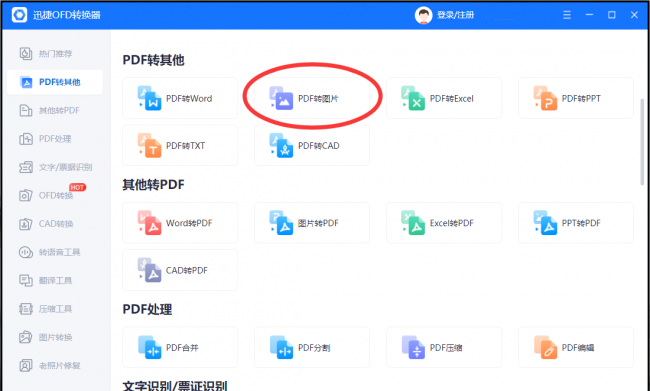Open the hamburger menu in title bar
Image resolution: width=650 pixels, height=391 pixels.
(x=567, y=15)
